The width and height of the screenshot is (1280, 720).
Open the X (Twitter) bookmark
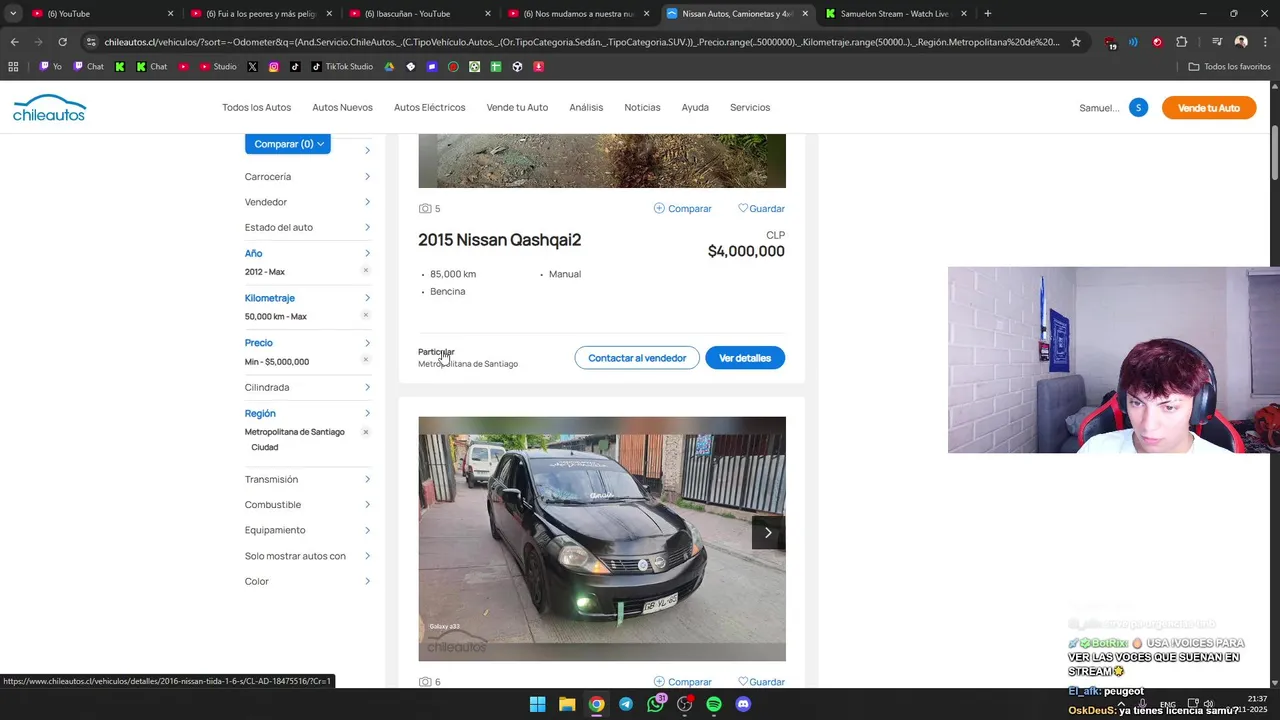click(x=252, y=67)
